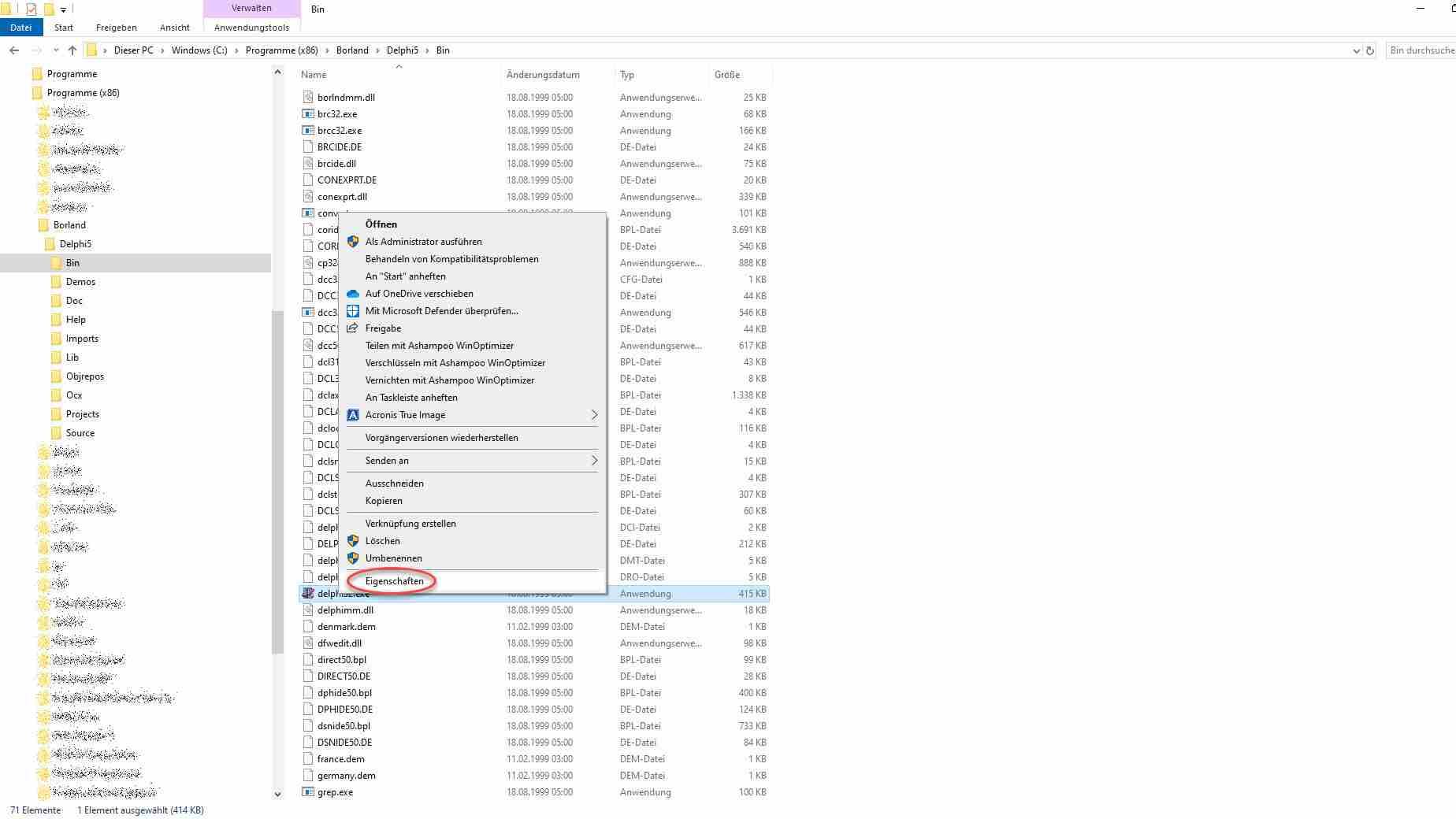Click the Bin durchsuchen search field

[1421, 50]
